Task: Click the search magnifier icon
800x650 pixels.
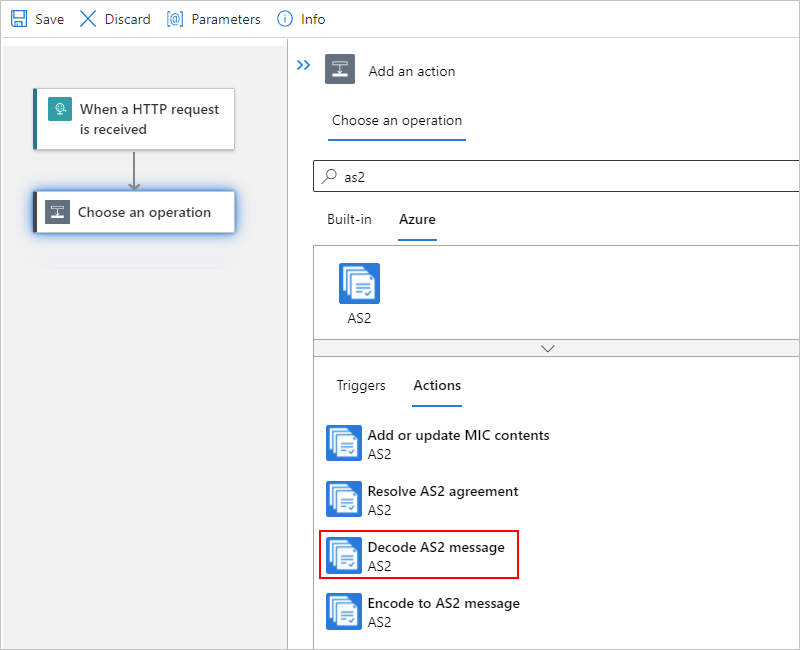Action: tap(330, 176)
